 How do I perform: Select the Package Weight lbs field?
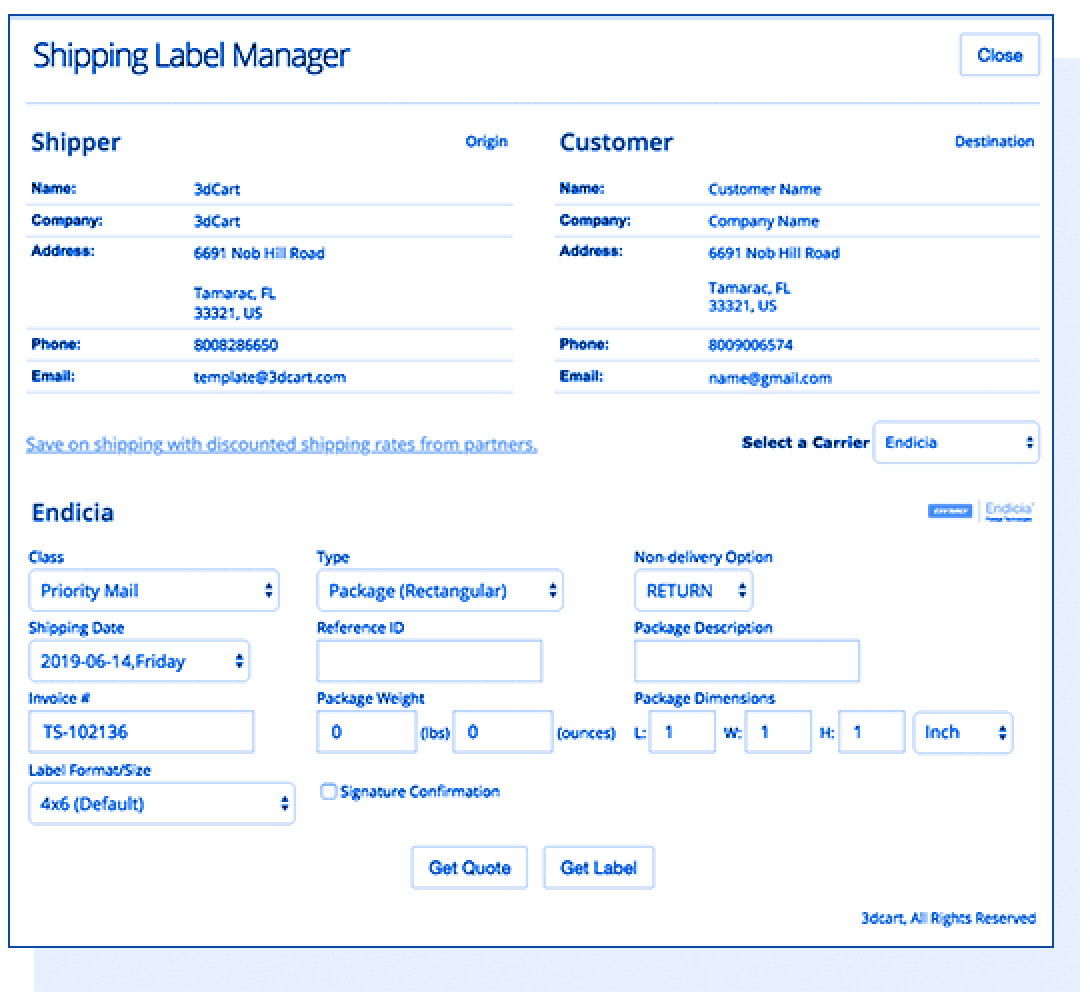[x=366, y=732]
